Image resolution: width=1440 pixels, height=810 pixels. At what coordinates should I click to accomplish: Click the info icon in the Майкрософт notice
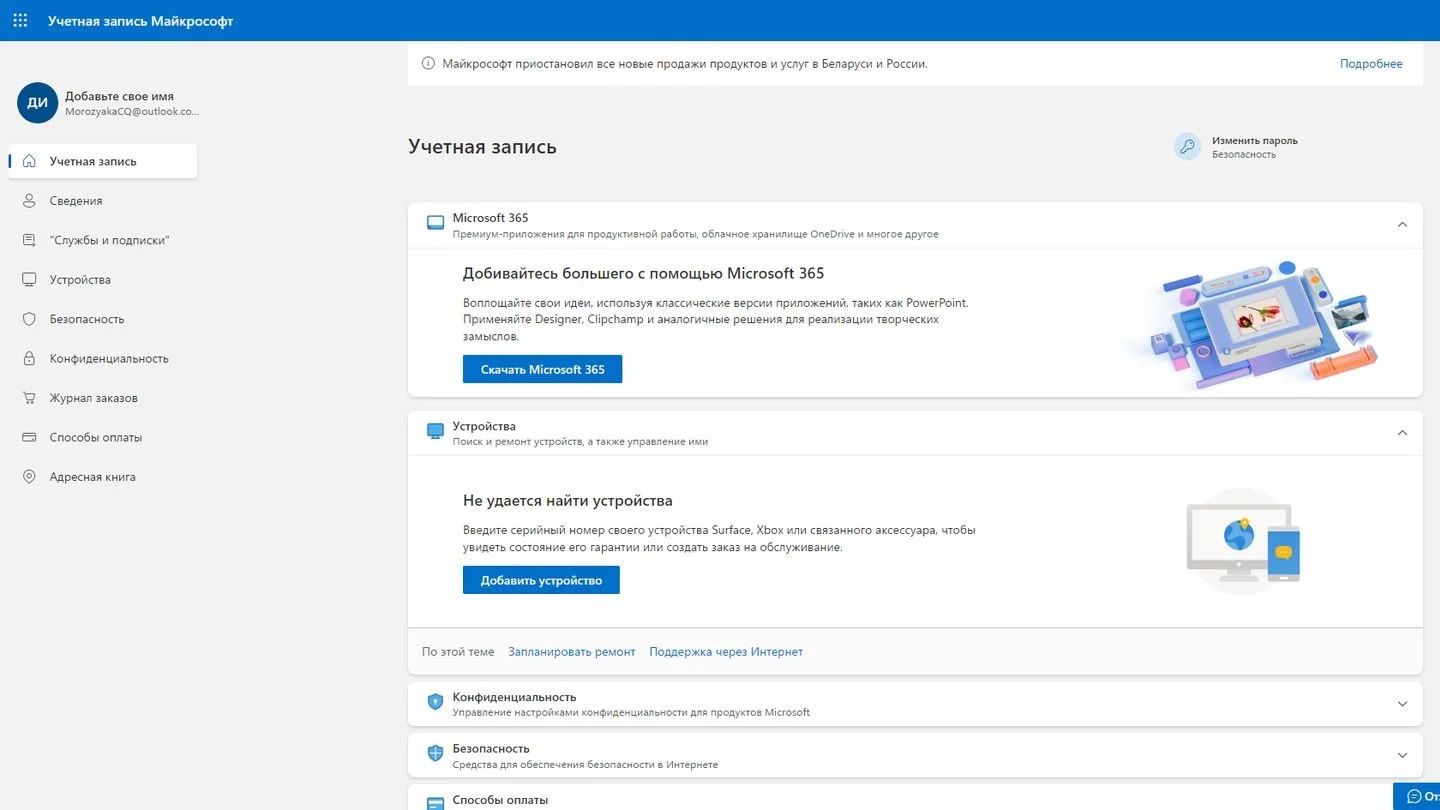click(428, 64)
